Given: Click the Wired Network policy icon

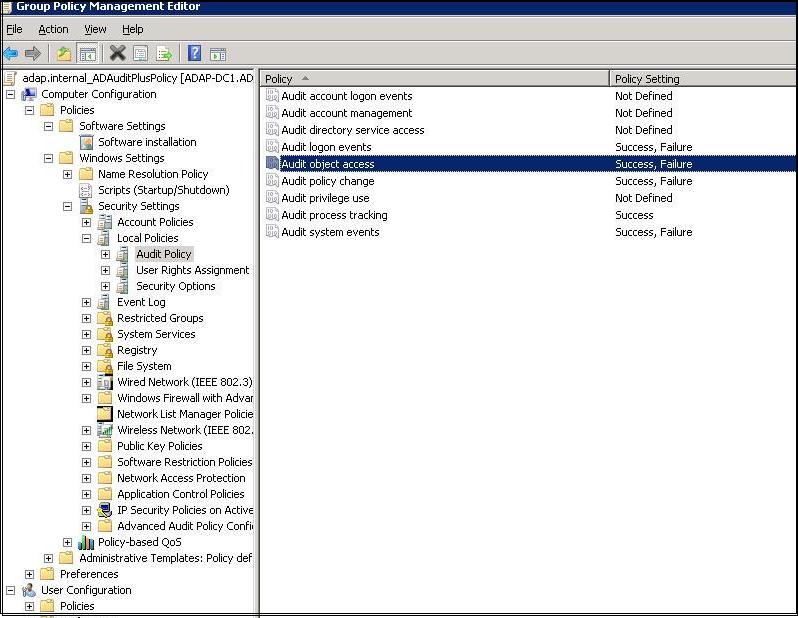Looking at the screenshot, I should click(105, 382).
